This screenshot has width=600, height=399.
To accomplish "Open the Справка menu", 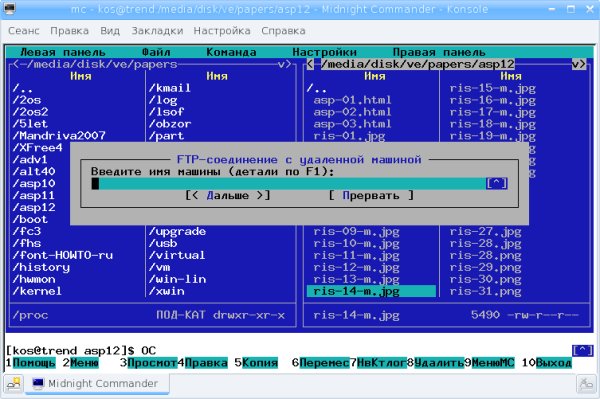I will (x=283, y=31).
